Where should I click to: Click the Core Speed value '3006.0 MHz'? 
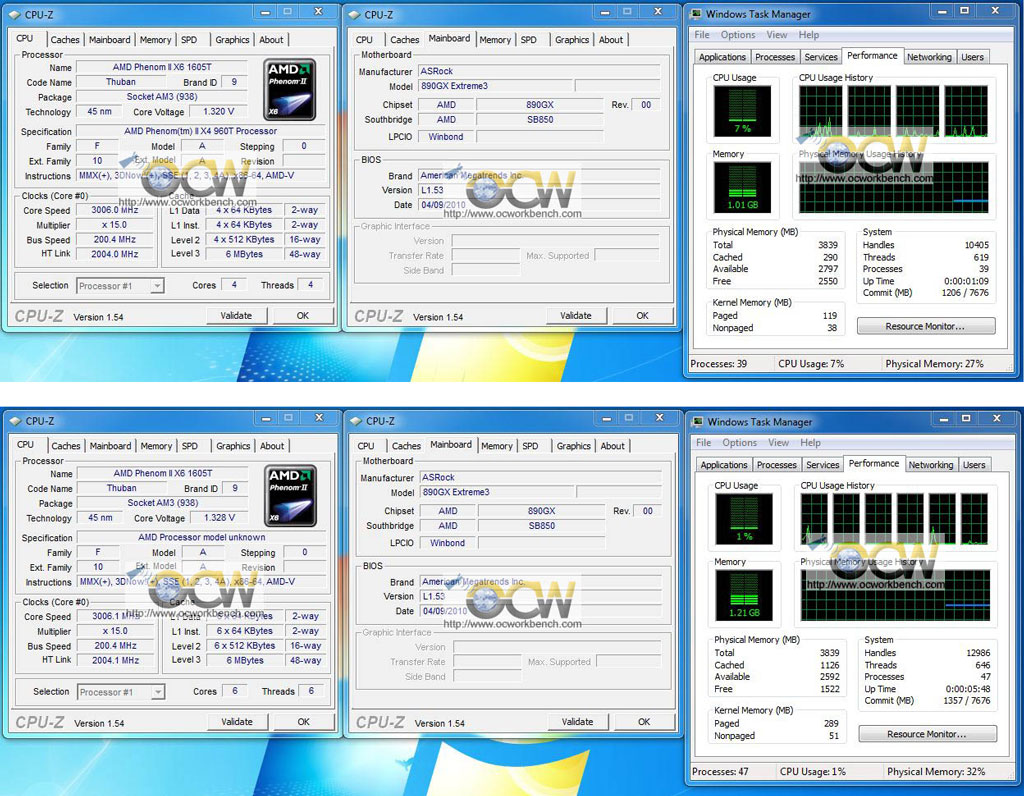click(114, 210)
